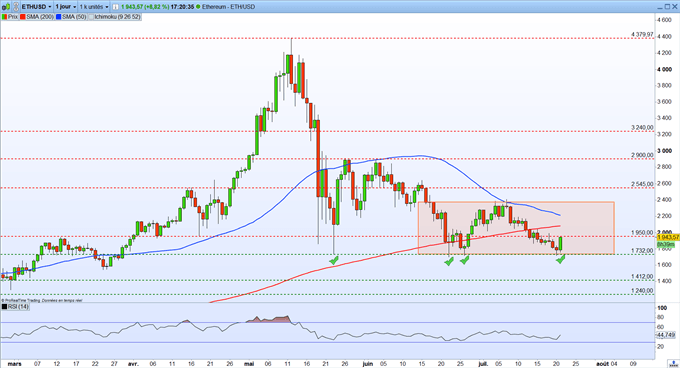Open the info icon before the price

click(115, 7)
